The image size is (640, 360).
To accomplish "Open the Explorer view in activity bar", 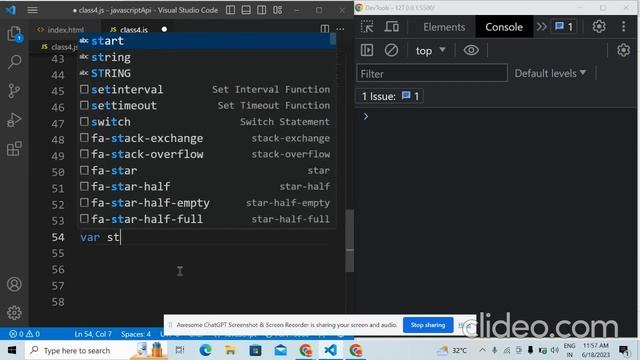I will point(14,33).
